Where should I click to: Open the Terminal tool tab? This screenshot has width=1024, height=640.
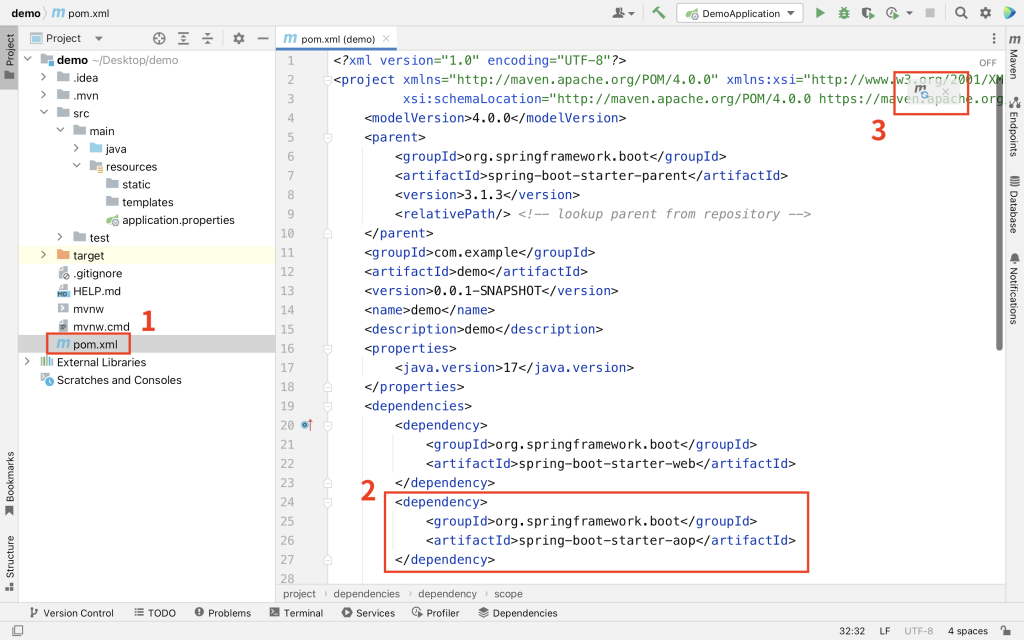[296, 613]
